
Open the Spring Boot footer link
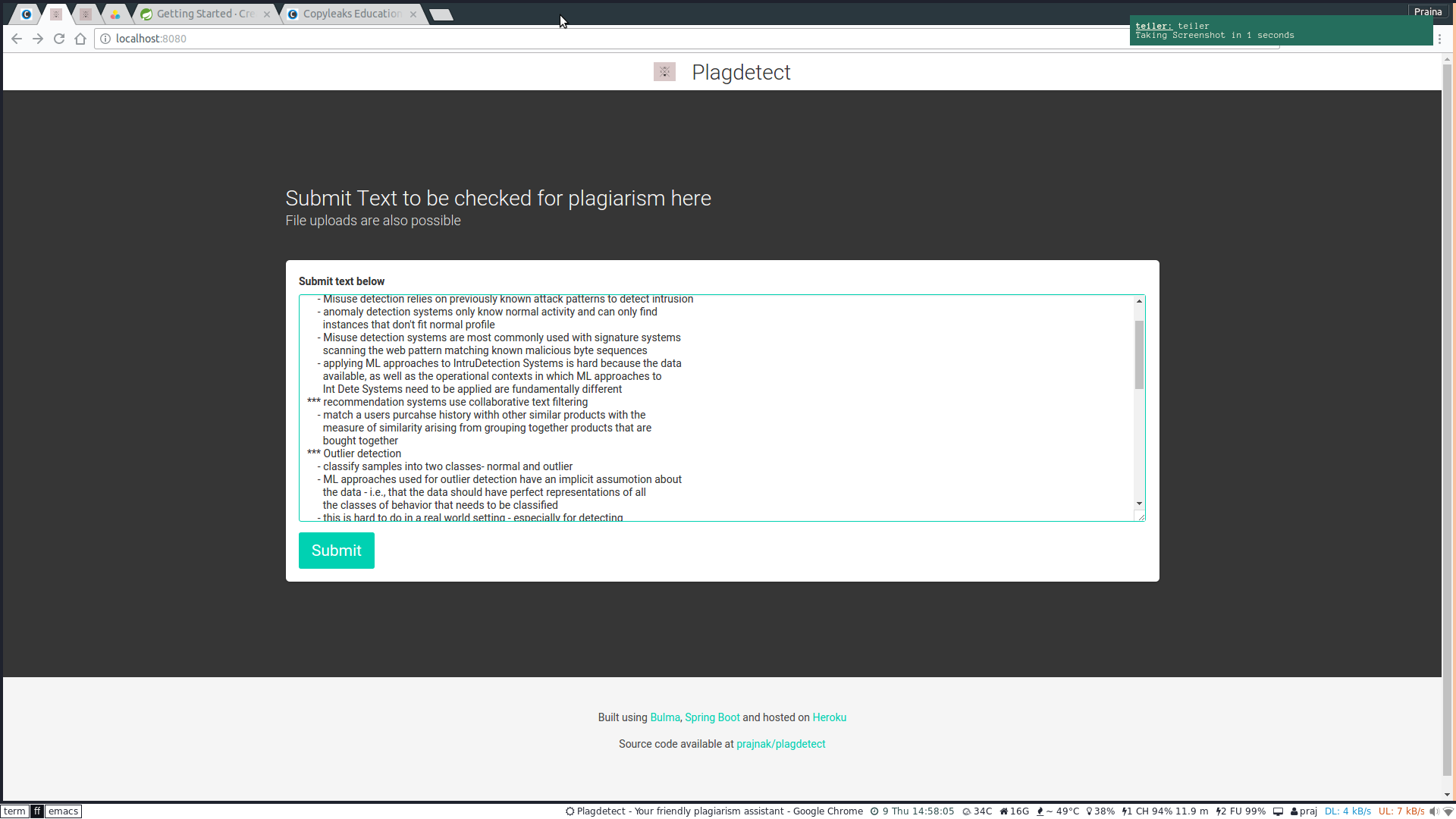(712, 717)
